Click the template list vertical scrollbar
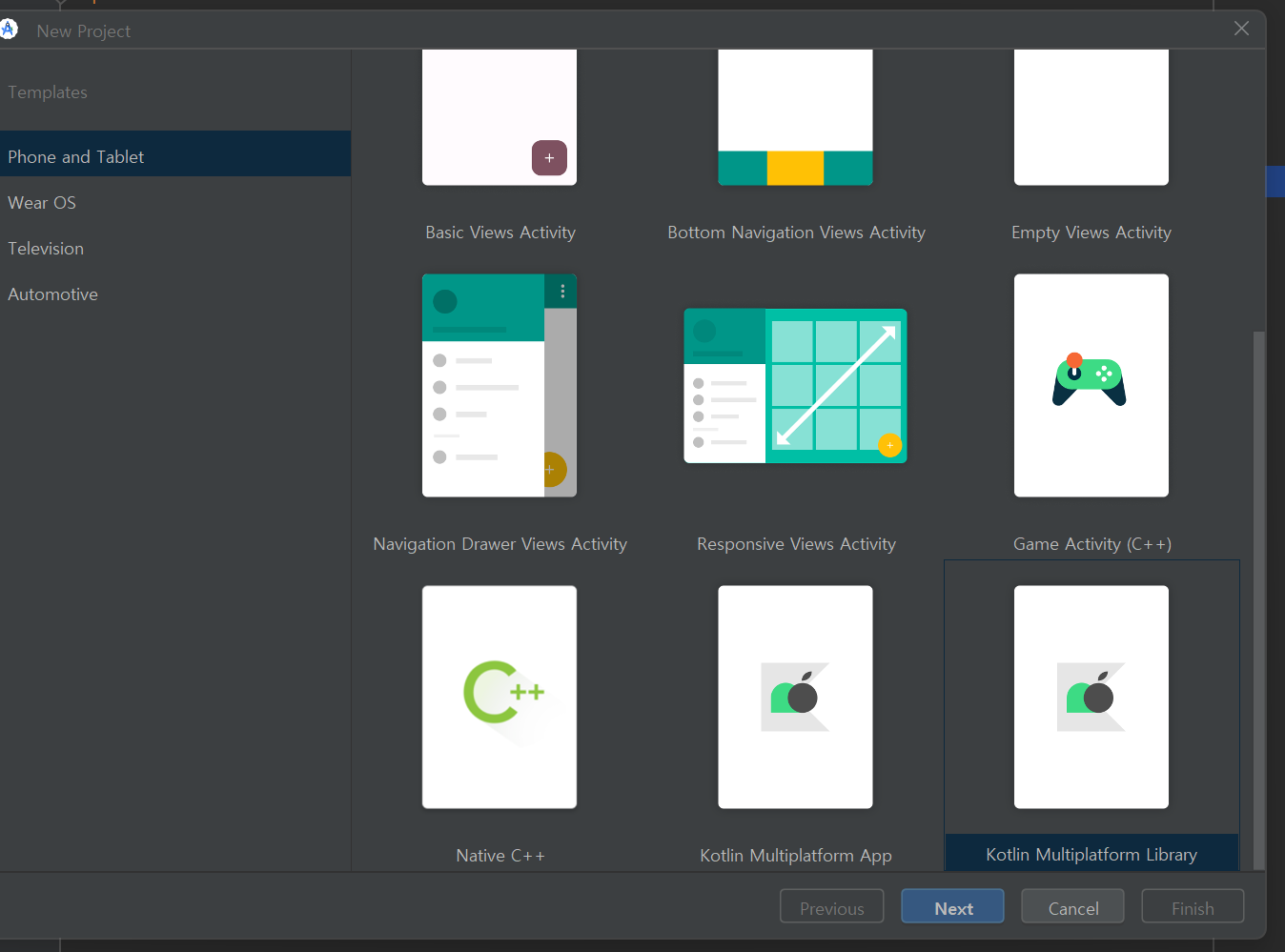 click(1258, 600)
